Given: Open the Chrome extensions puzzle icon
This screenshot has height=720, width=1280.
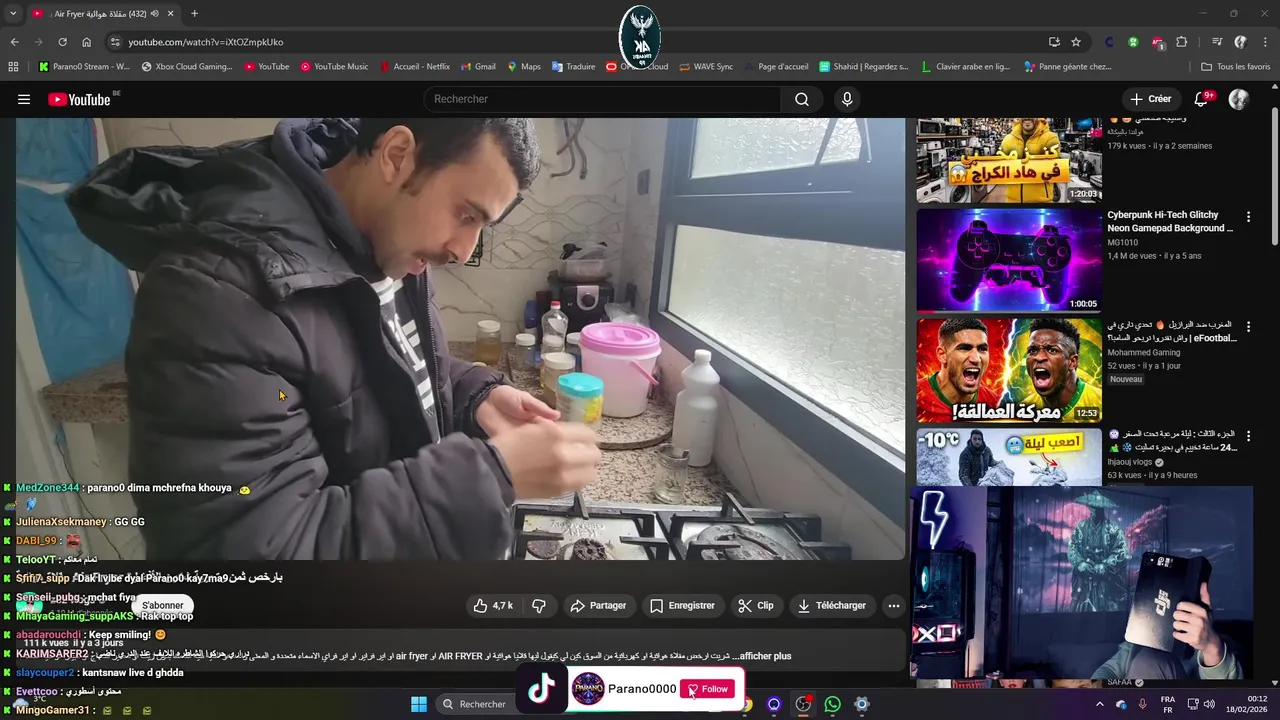Looking at the screenshot, I should [x=1182, y=42].
